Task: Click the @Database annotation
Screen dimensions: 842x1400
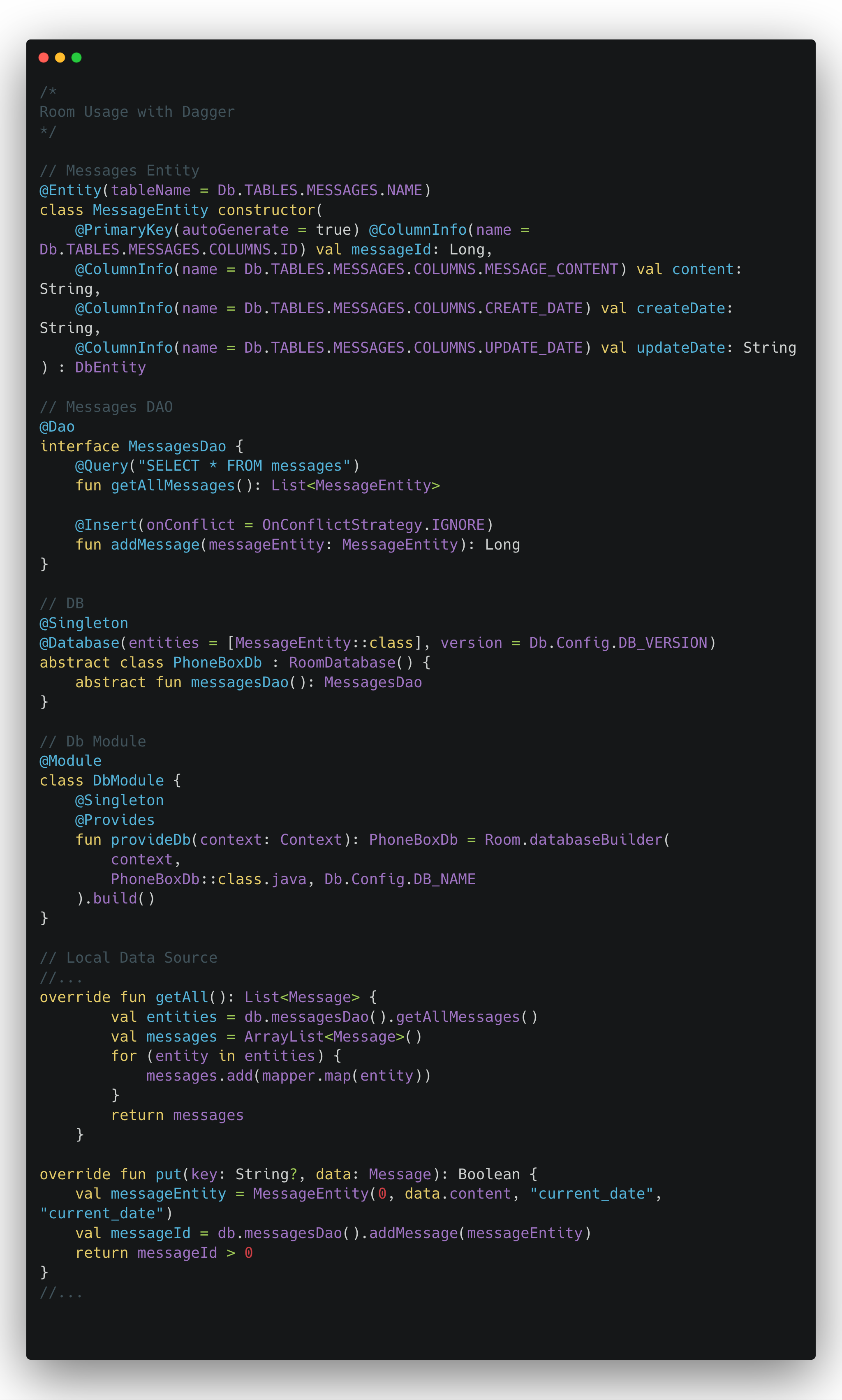Action: click(79, 643)
